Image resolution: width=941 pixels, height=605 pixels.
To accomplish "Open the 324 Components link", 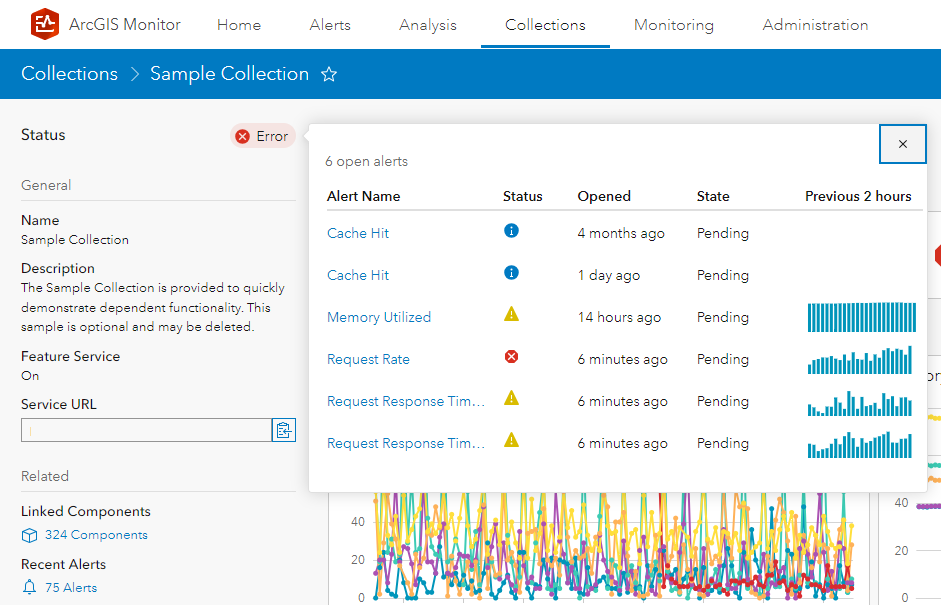I will (x=96, y=535).
